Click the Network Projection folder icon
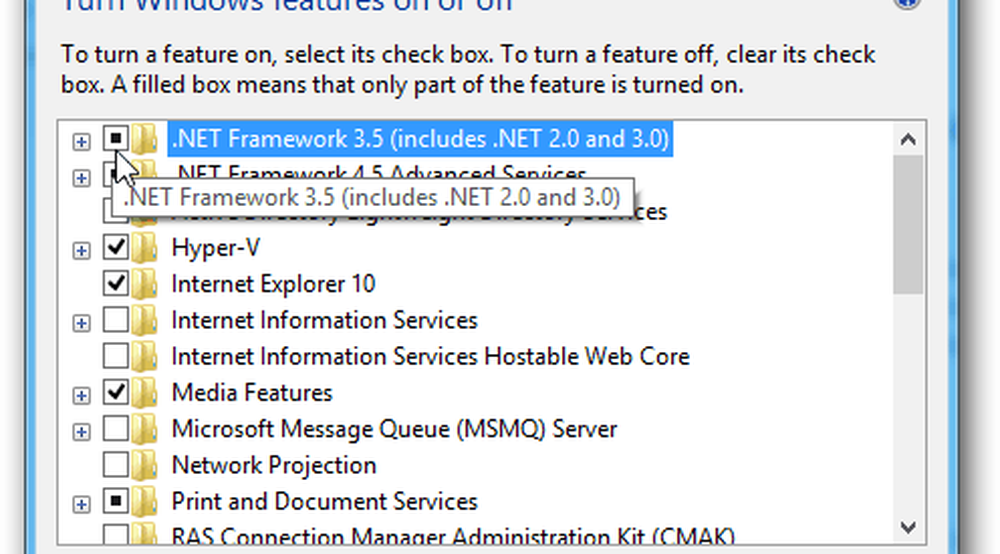Image resolution: width=1000 pixels, height=554 pixels. click(x=145, y=465)
